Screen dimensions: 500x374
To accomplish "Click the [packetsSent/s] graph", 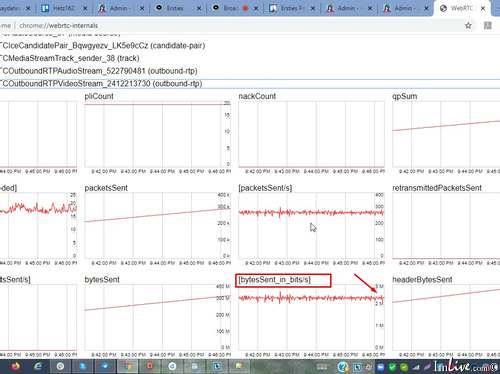I will [311, 225].
